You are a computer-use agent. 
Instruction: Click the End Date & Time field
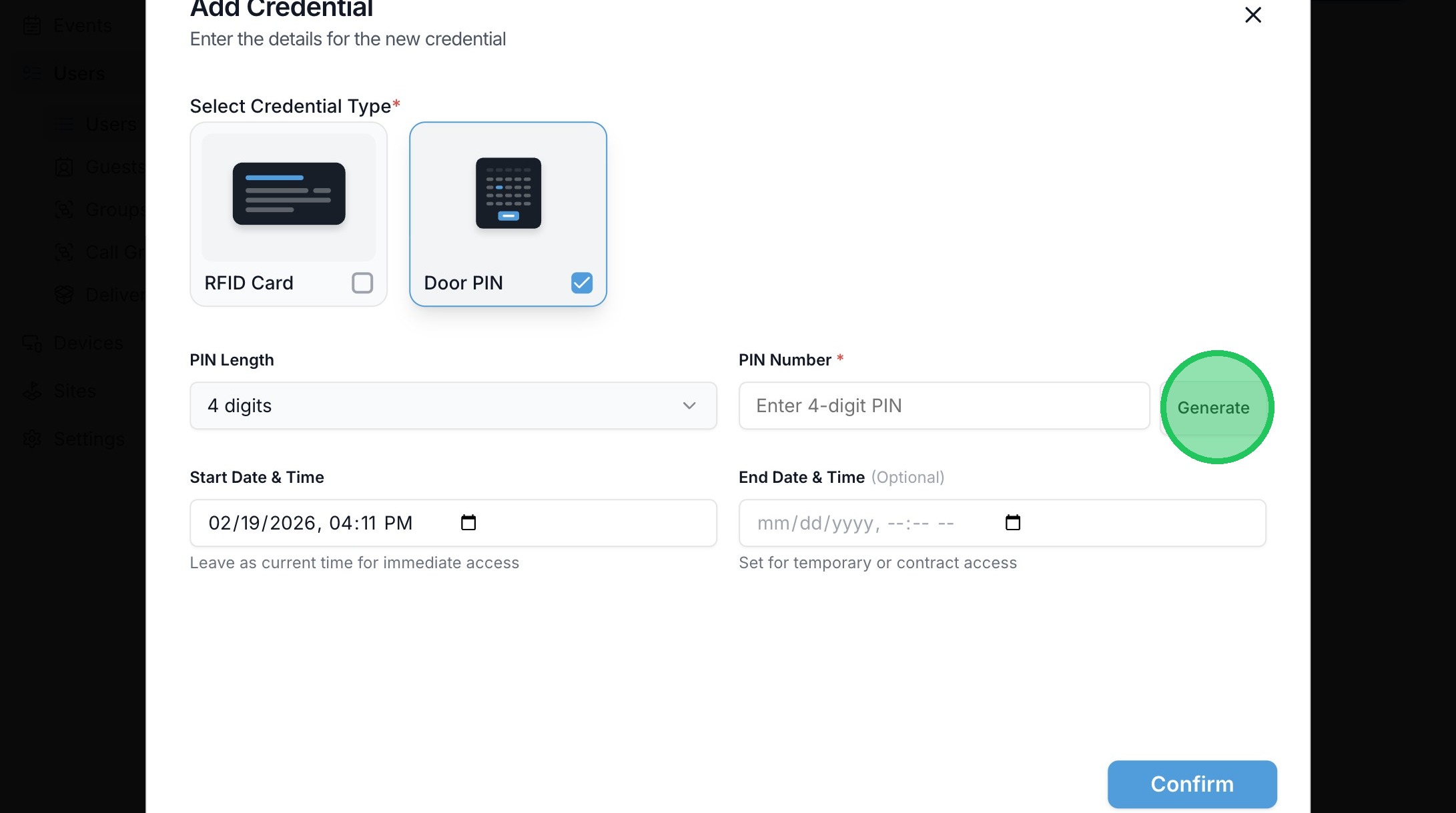(867, 523)
